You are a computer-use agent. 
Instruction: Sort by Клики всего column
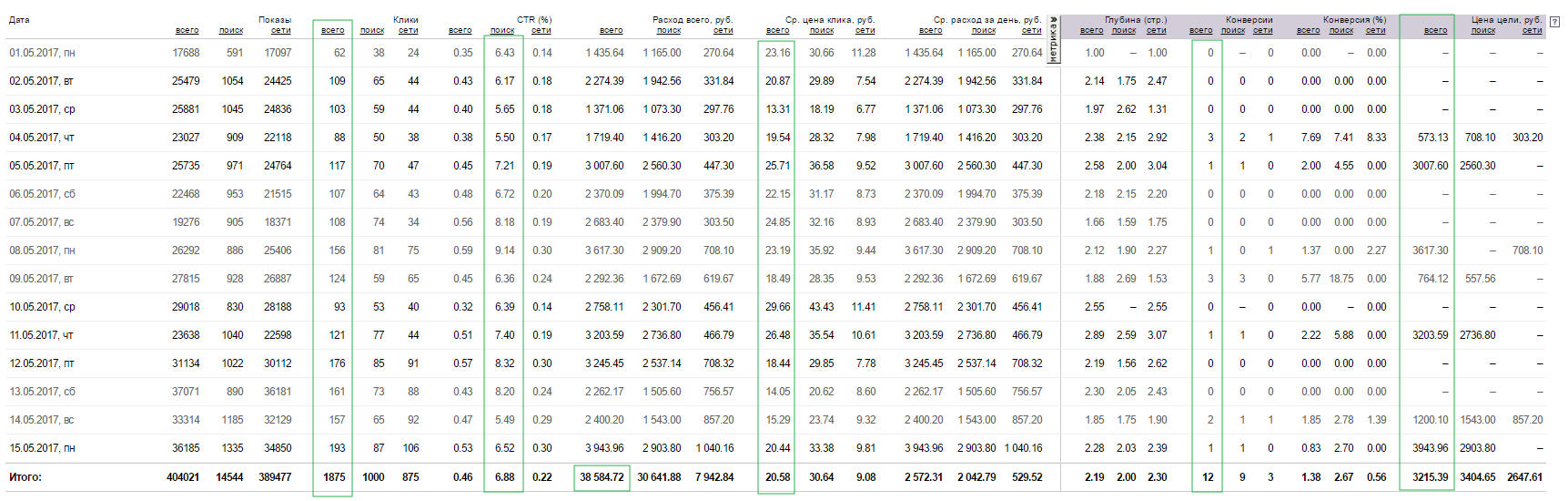click(x=332, y=31)
